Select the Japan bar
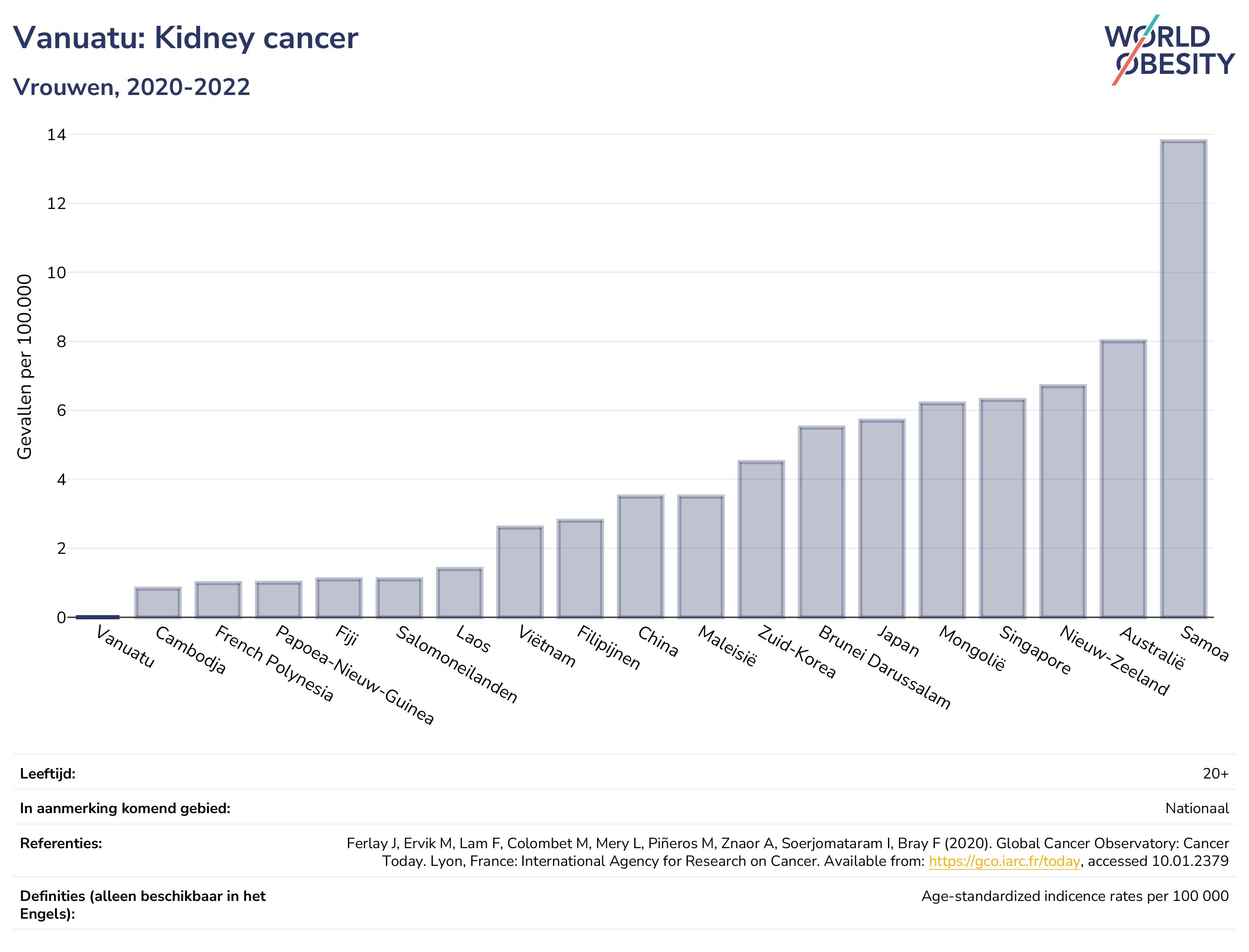 882,518
